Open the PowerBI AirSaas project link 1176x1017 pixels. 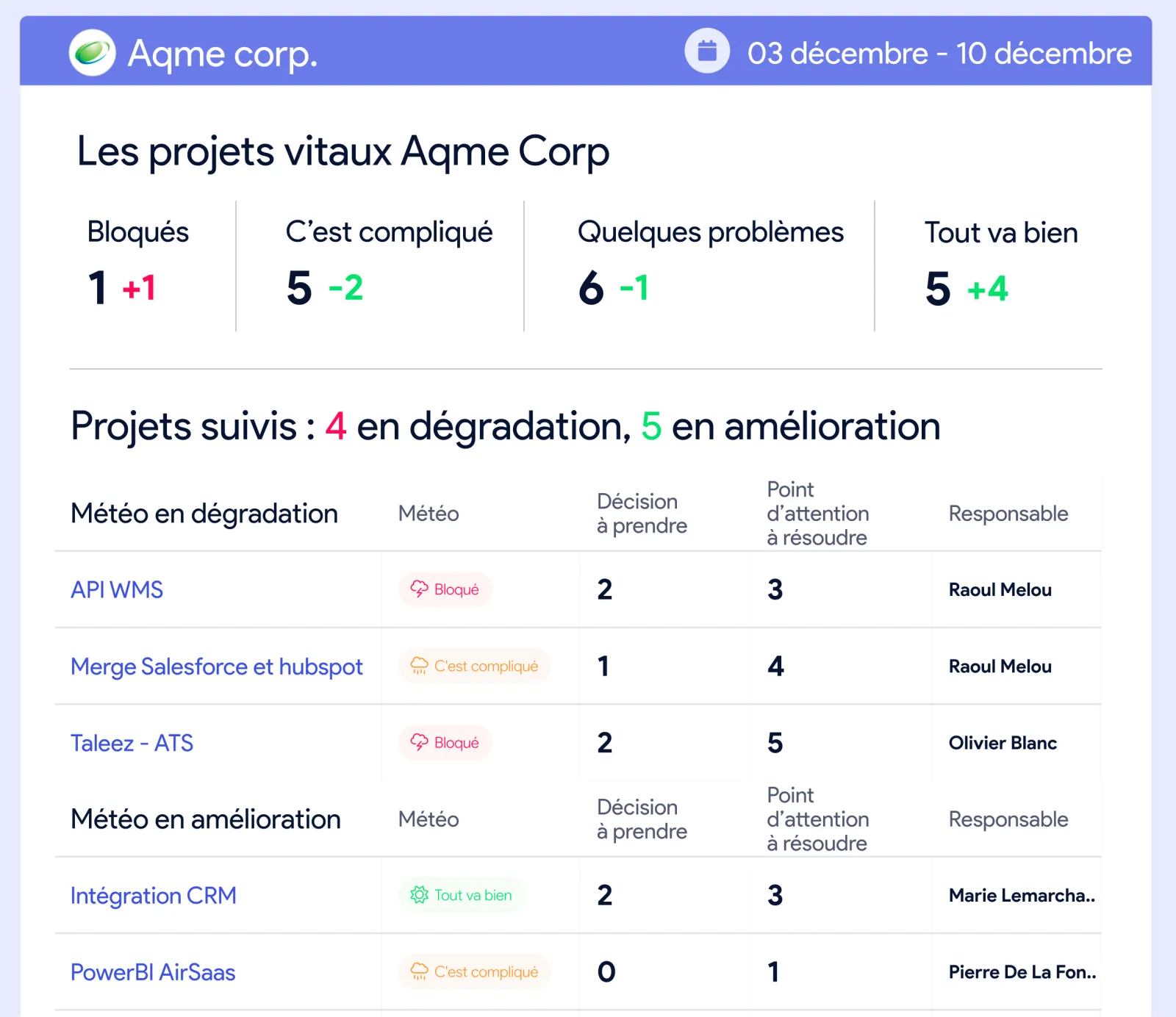pyautogui.click(x=153, y=972)
